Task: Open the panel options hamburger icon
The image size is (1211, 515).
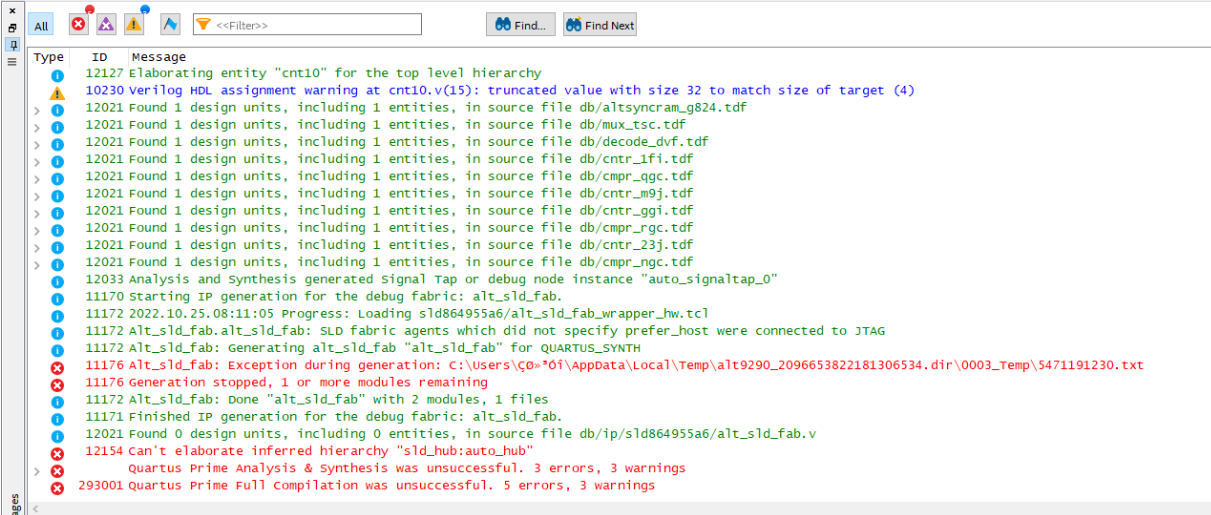Action: tap(12, 62)
